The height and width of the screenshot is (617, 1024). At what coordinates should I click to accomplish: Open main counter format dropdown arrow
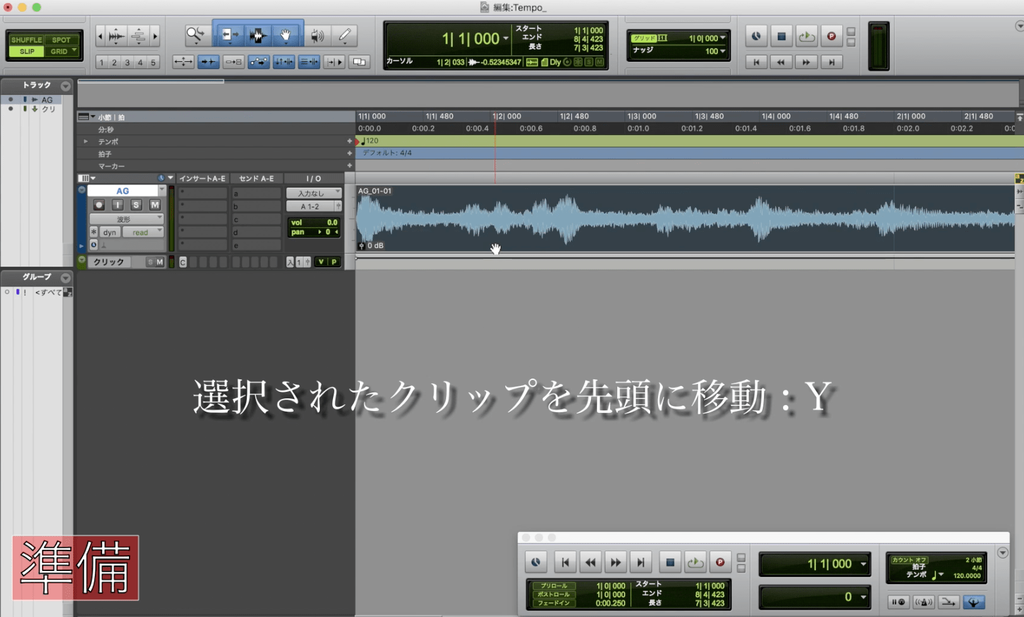505,39
